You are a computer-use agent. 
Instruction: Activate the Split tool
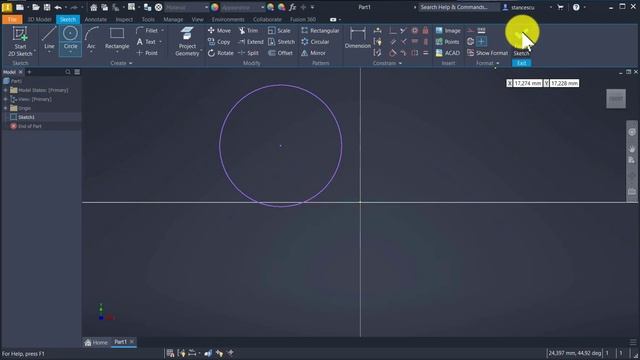(x=248, y=53)
